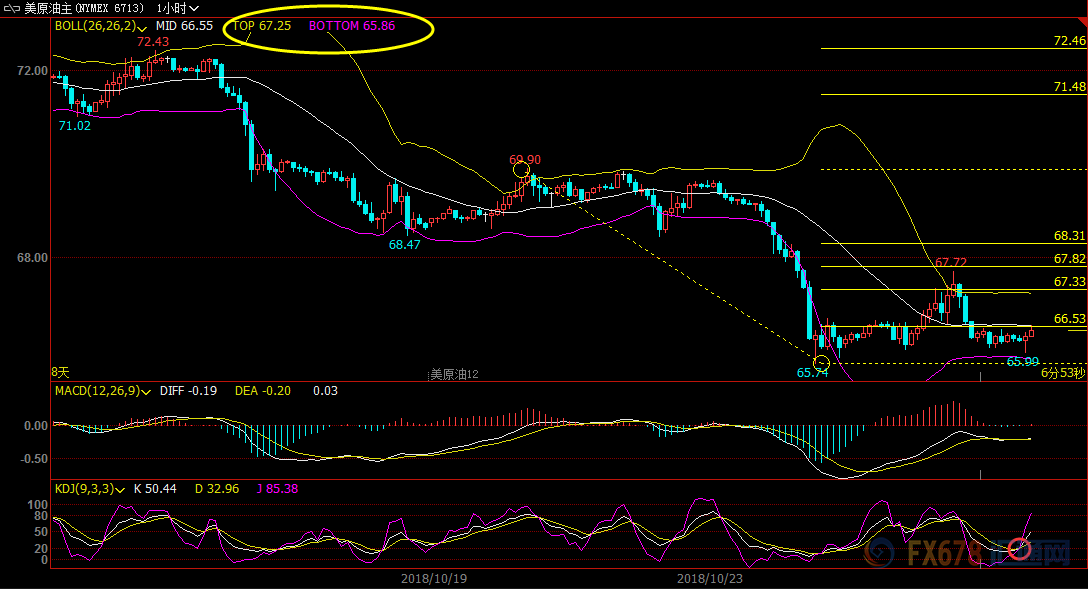Image resolution: width=1088 pixels, height=589 pixels.
Task: Click the BOLL(26,26,2) indicator label
Action: [96, 26]
